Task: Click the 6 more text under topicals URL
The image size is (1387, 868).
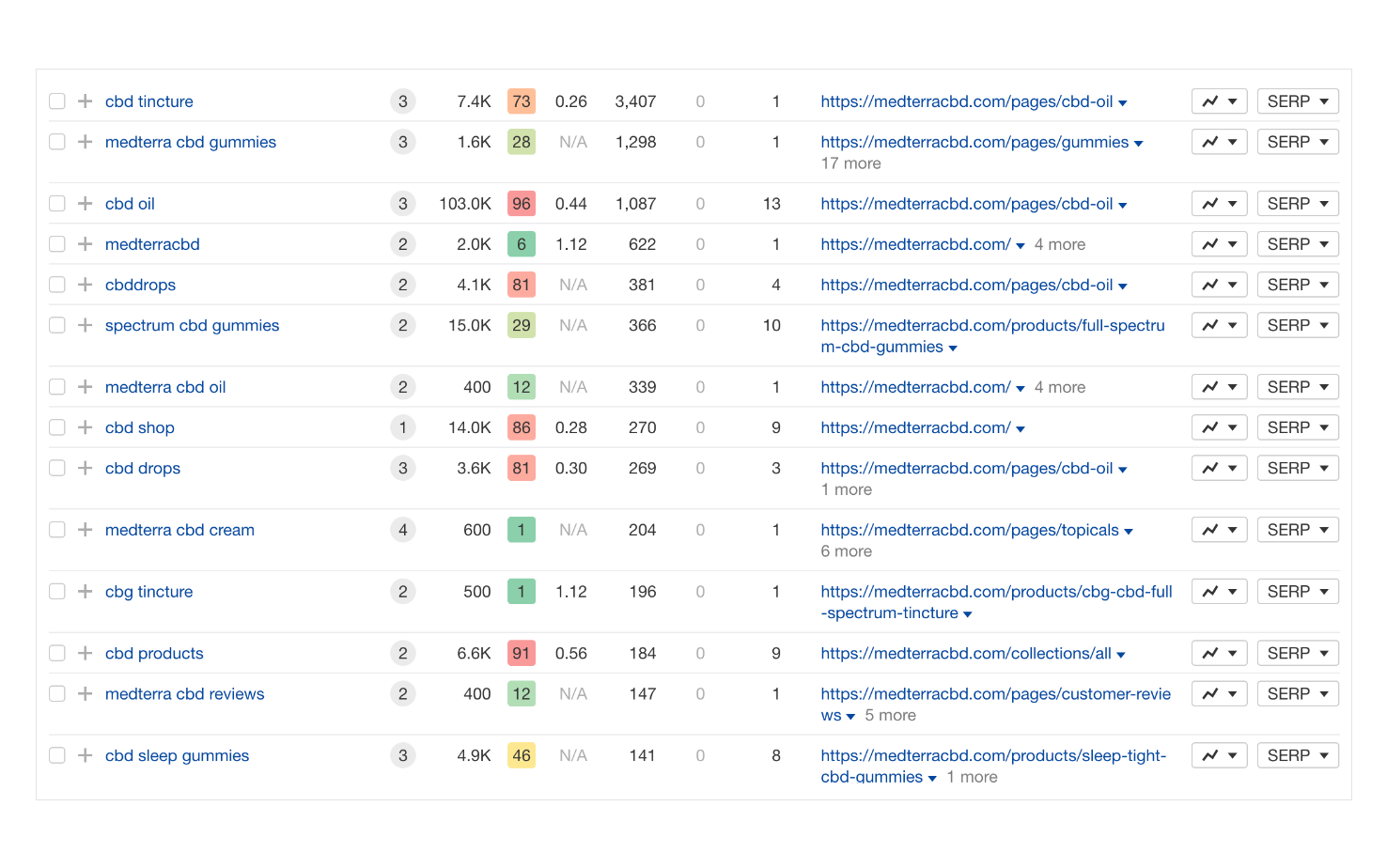Action: (847, 551)
